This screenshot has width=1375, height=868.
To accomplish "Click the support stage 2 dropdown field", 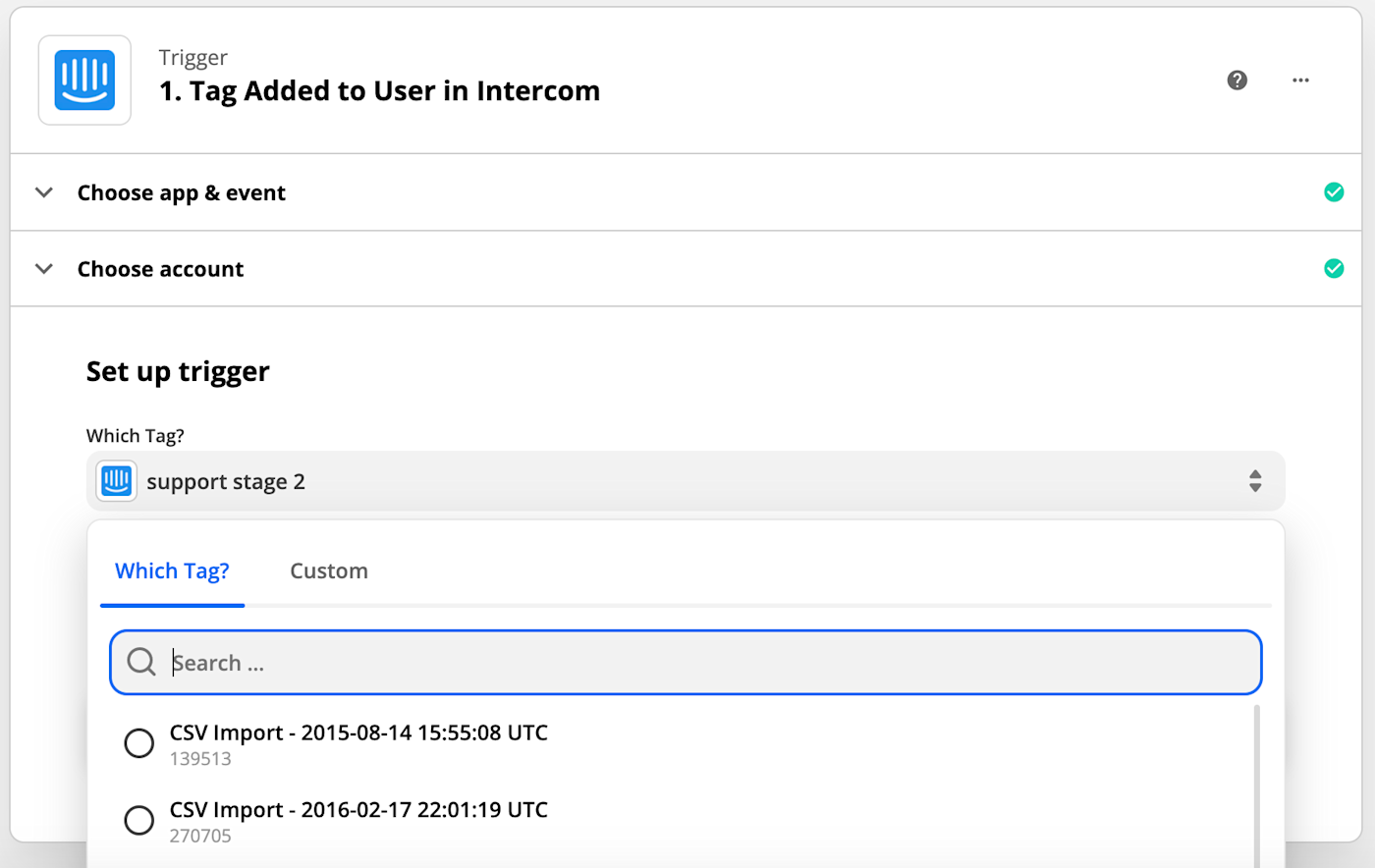I will click(686, 481).
